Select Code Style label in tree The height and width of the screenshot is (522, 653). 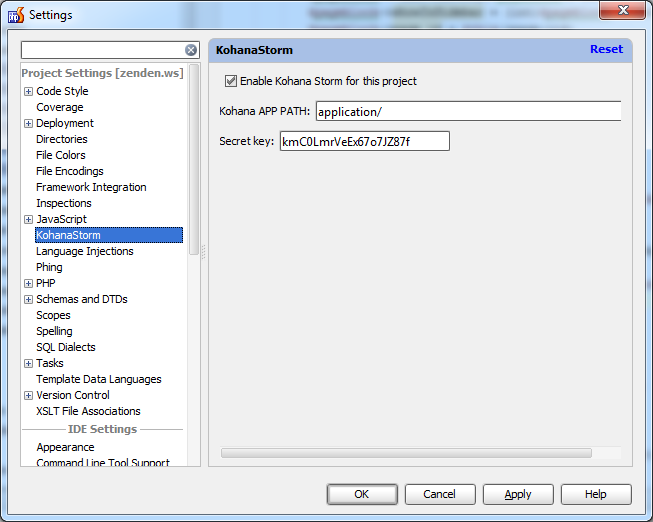click(62, 91)
